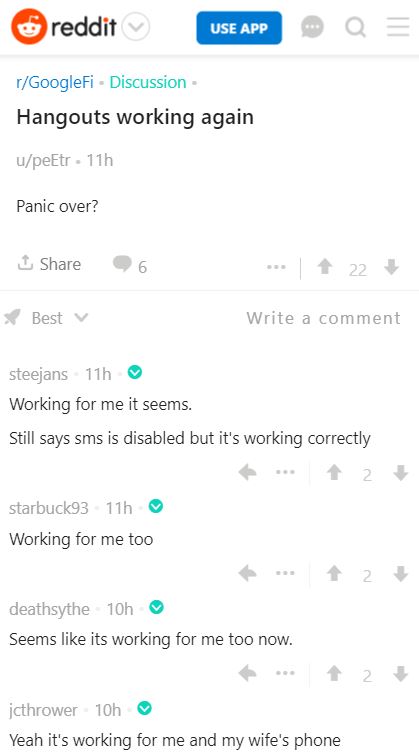Open more options on deathsythe's comment
The height and width of the screenshot is (753, 419).
click(x=285, y=673)
